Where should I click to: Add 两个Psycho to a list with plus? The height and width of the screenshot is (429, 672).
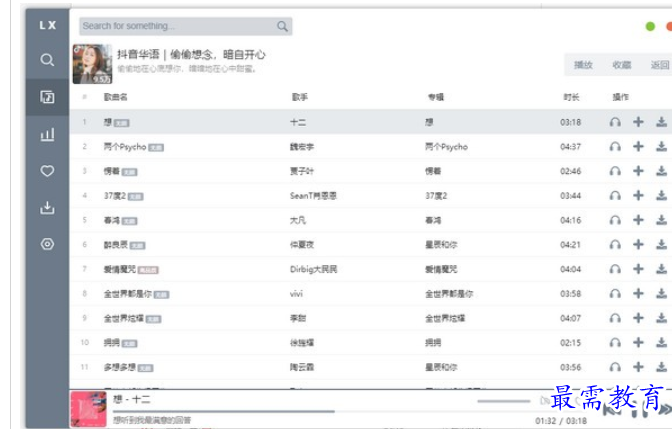tap(638, 147)
